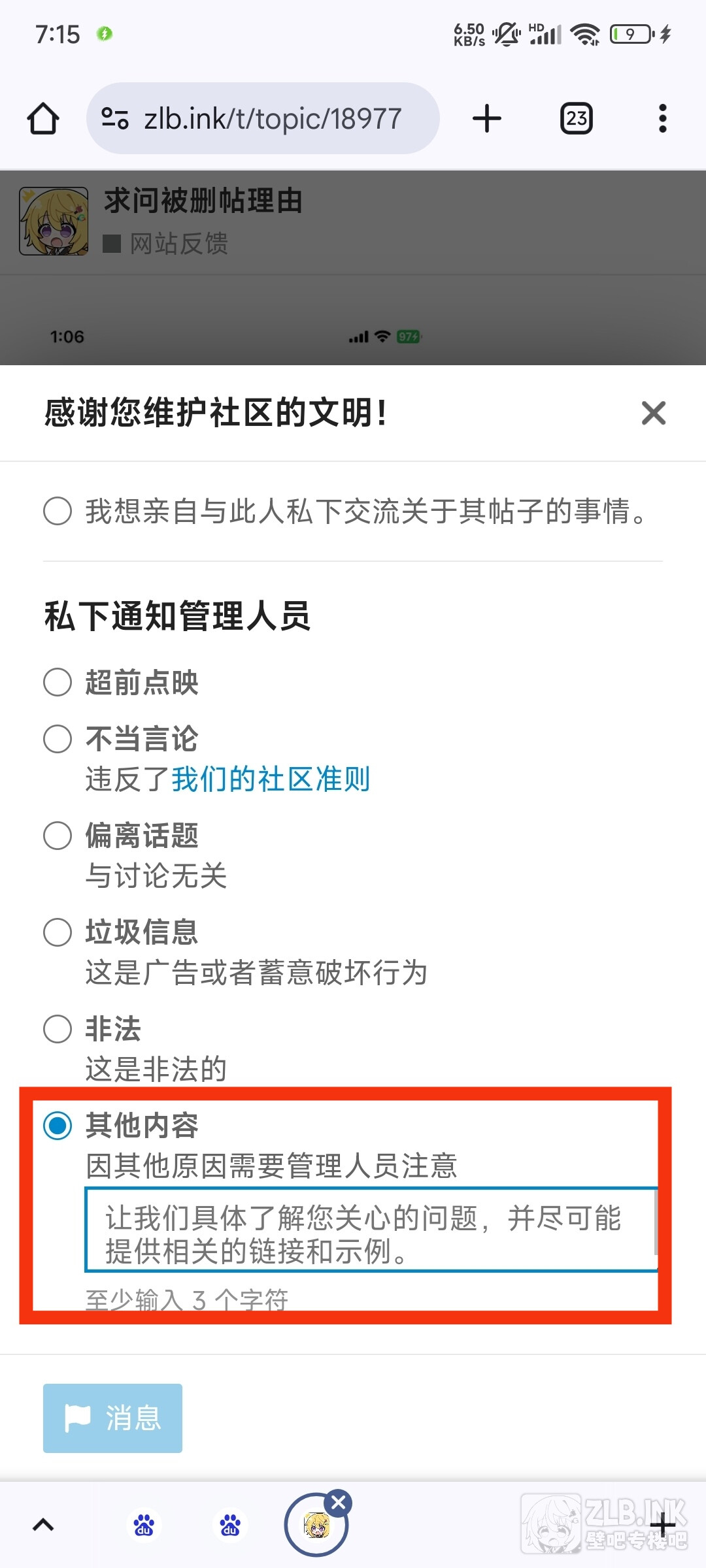Expand the bottom tab strip chevron
This screenshot has width=706, height=1568.
[x=43, y=1525]
